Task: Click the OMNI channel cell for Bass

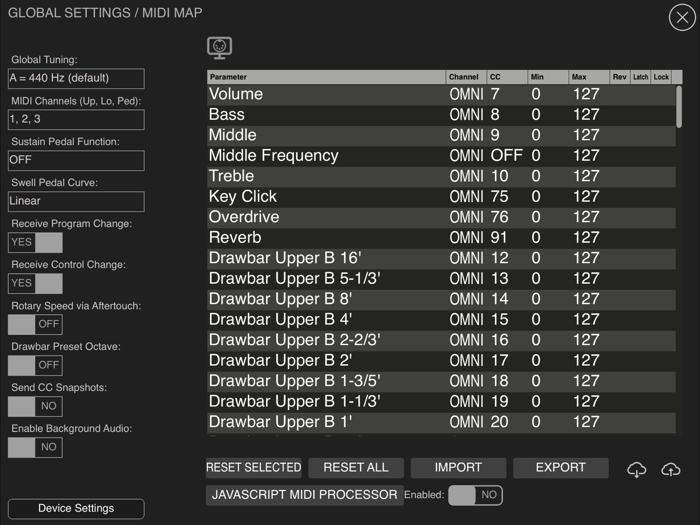Action: tap(467, 115)
